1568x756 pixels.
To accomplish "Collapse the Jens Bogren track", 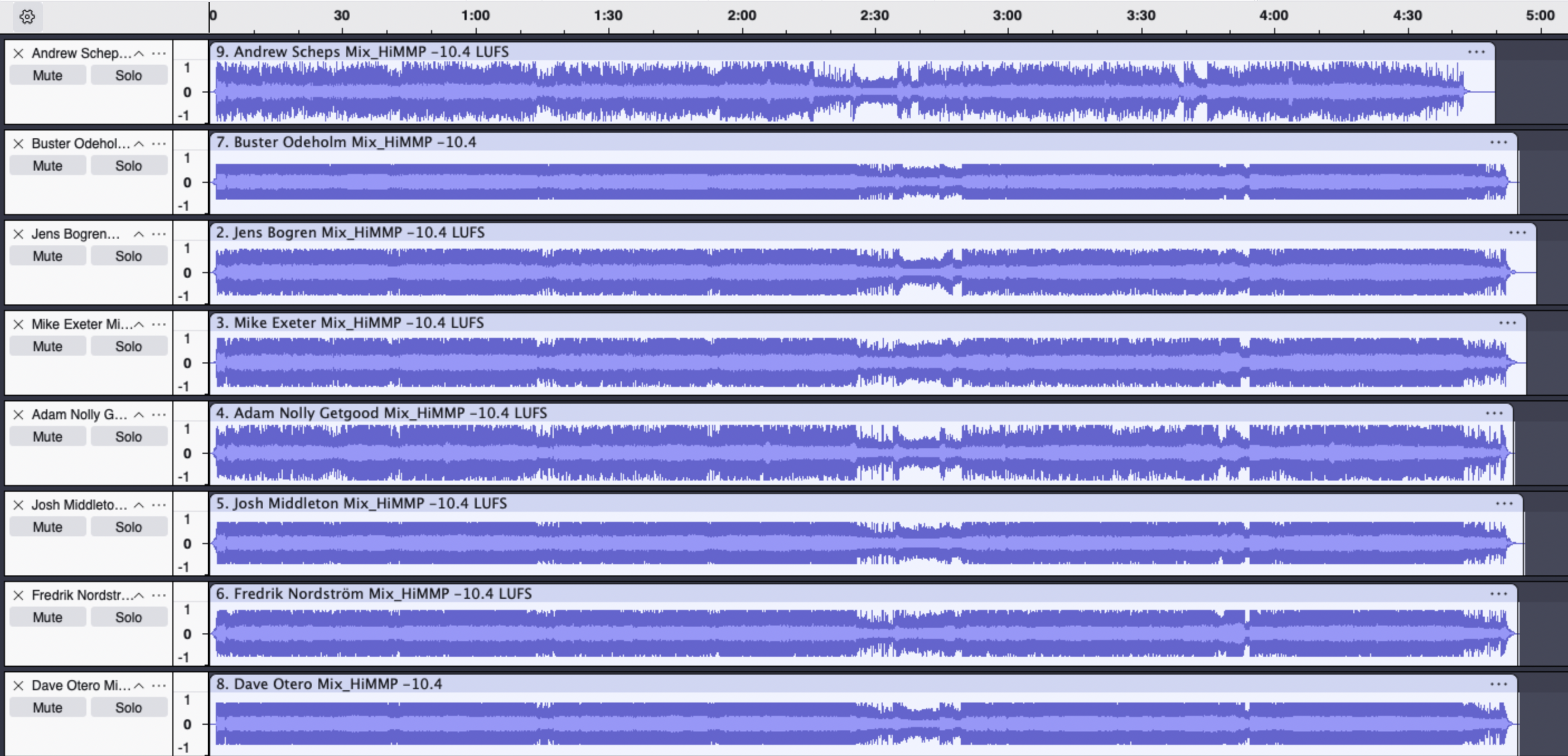I will click(139, 234).
